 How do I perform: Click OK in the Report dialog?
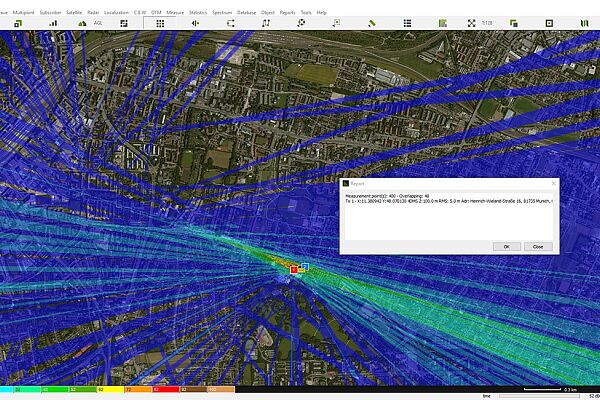pyautogui.click(x=505, y=246)
